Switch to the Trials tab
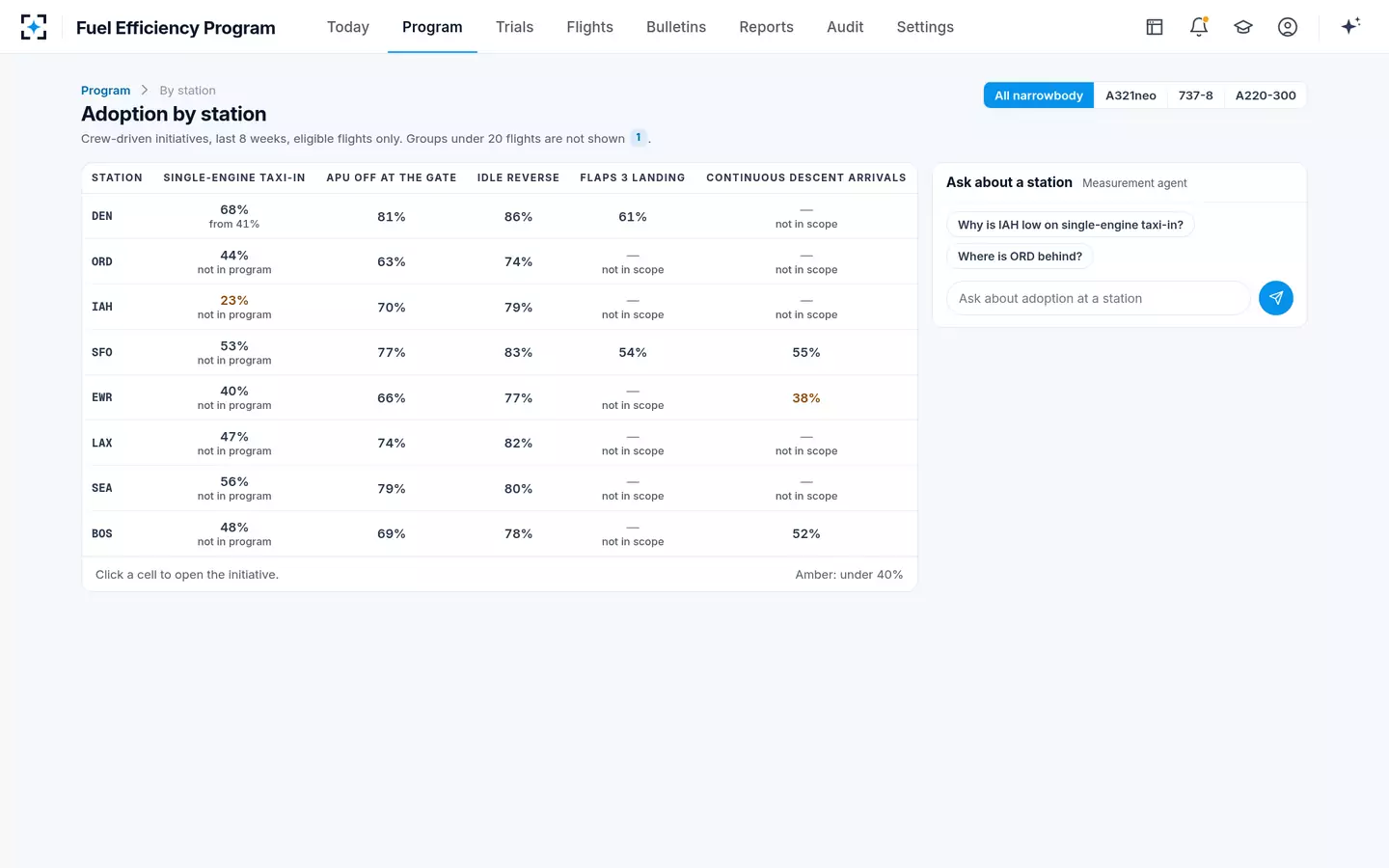1389x868 pixels. (514, 27)
